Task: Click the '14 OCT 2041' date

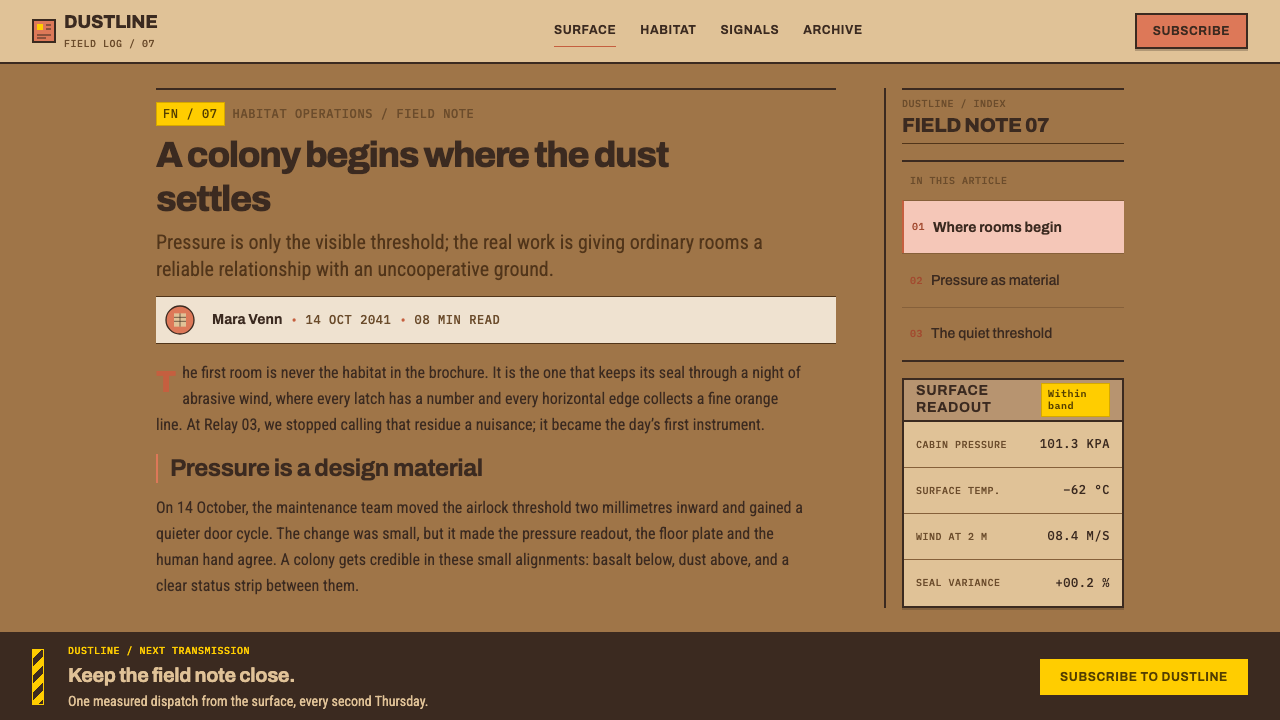Action: pos(348,320)
